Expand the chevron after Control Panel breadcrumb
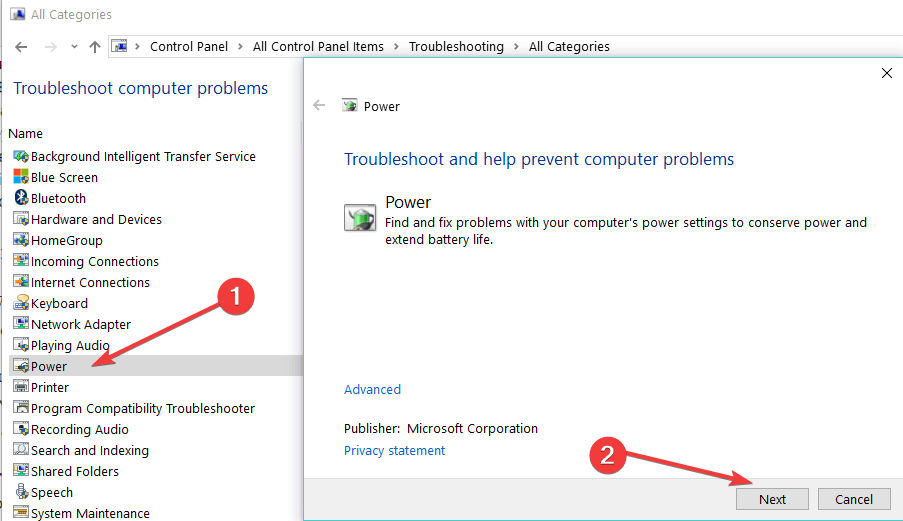903x521 pixels. pos(240,47)
